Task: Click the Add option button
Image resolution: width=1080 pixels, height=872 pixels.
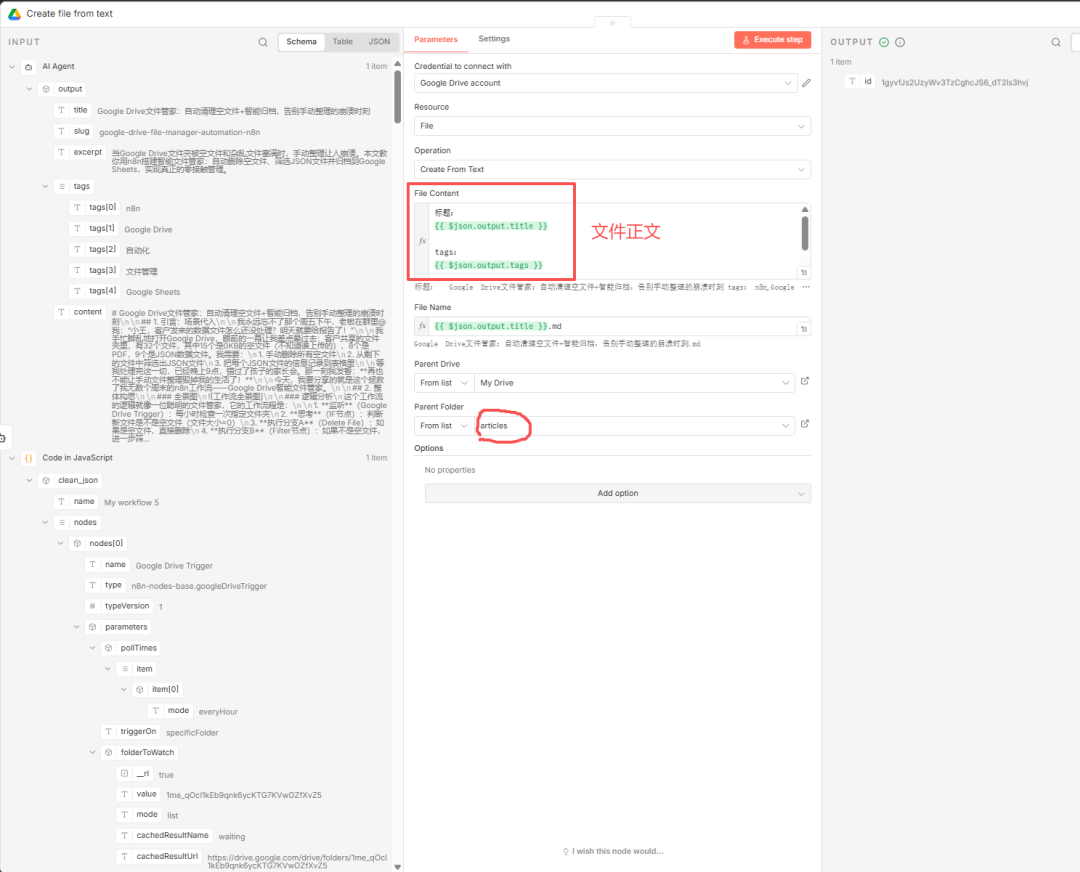Action: (617, 493)
